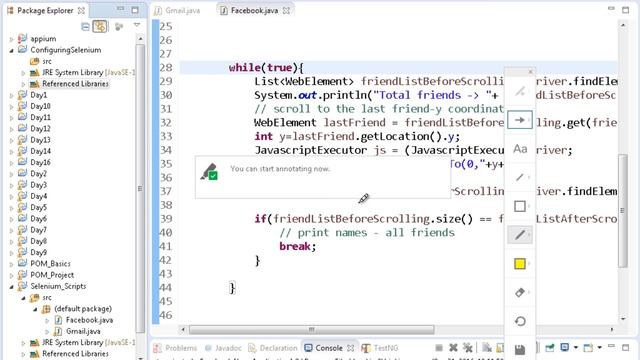This screenshot has height=360, width=640.
Task: Select Gmail.java in Package Explorer
Action: coord(83,331)
